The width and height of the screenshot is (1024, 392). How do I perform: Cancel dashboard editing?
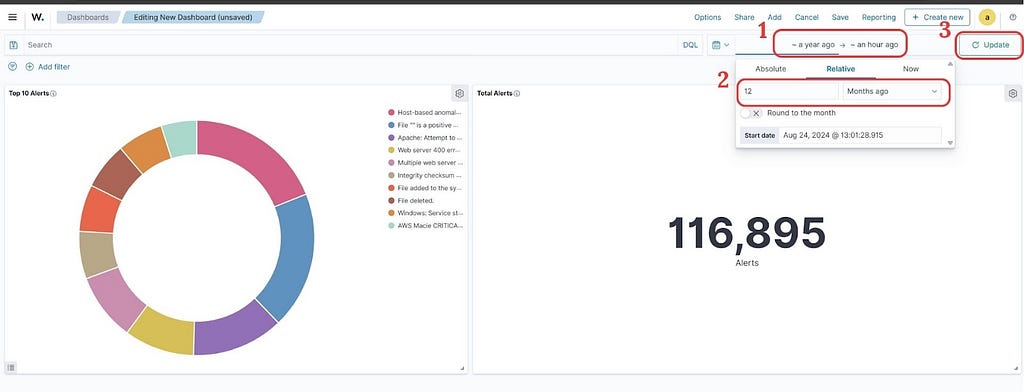[807, 18]
